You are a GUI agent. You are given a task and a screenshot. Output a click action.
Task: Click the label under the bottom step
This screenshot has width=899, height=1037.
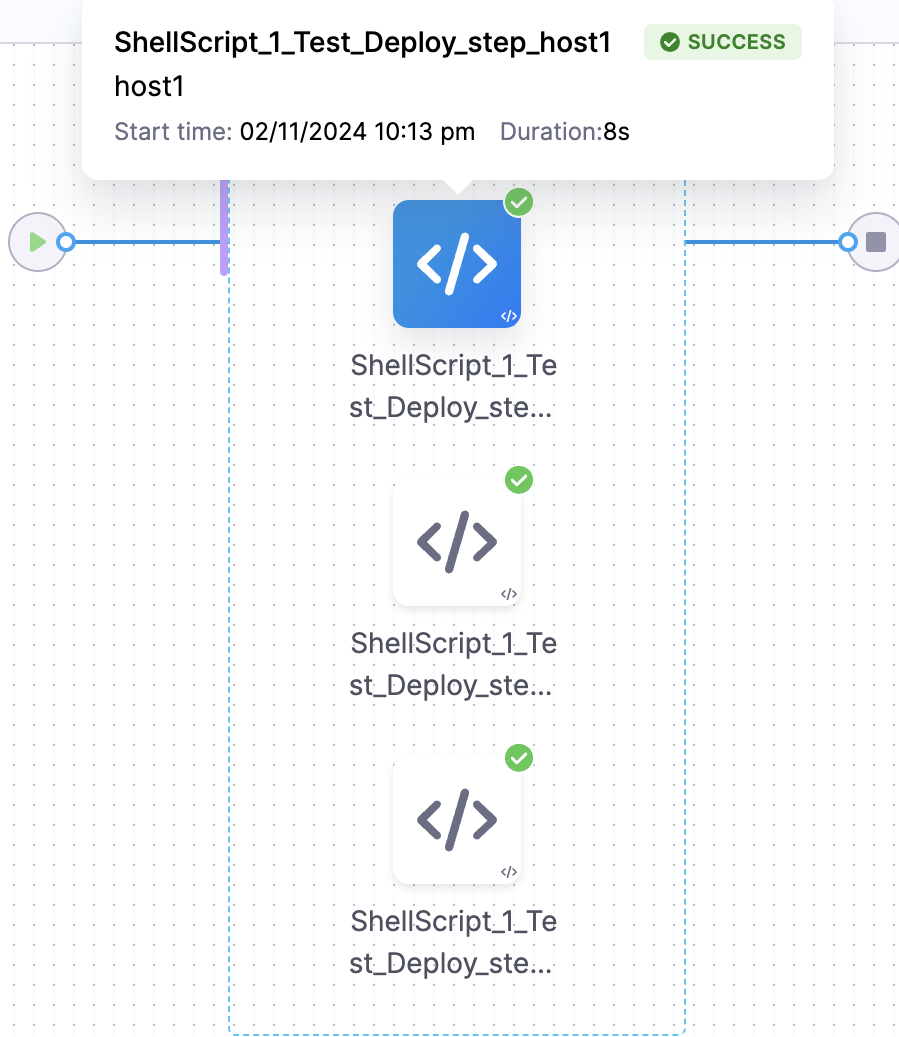pyautogui.click(x=453, y=943)
